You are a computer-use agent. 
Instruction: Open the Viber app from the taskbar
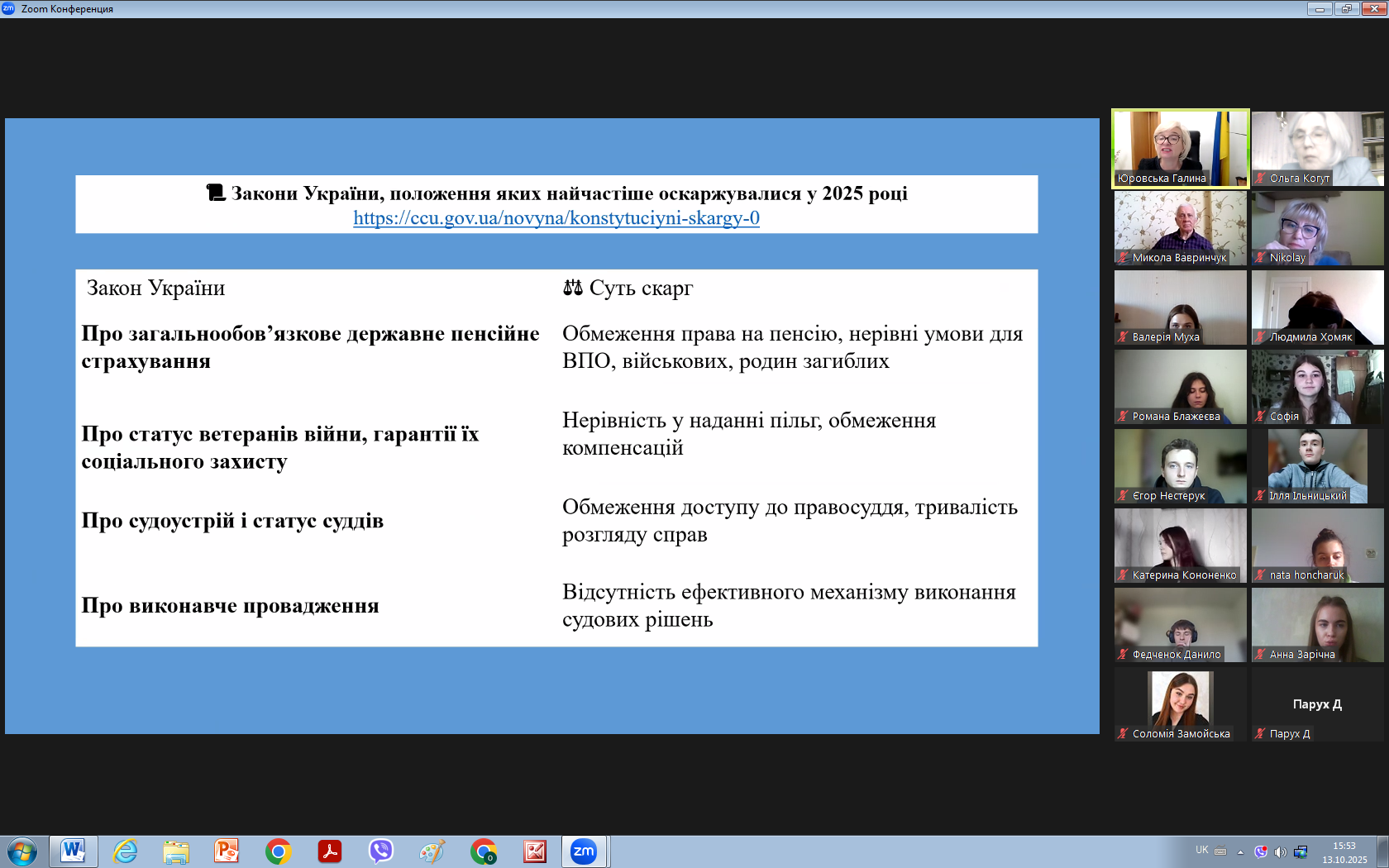(380, 851)
